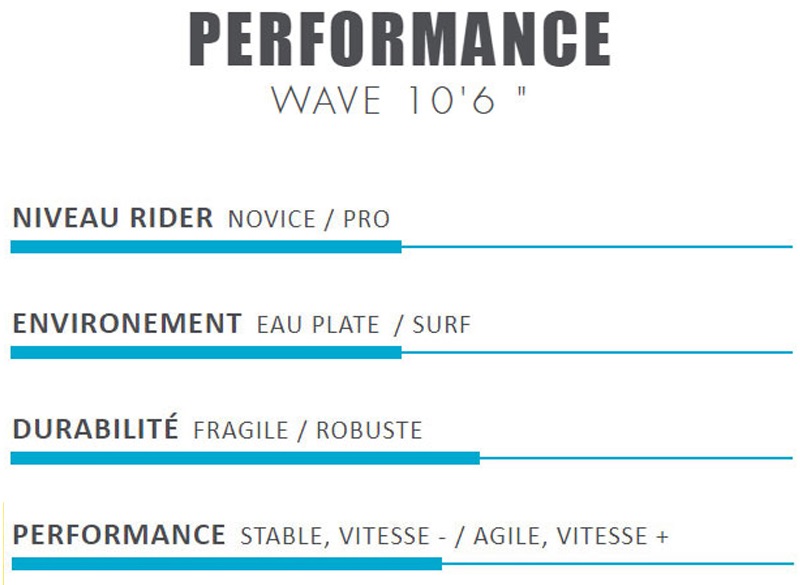The height and width of the screenshot is (585, 800).
Task: Select the NOVICE word beside Niveau Rider
Action: (269, 220)
